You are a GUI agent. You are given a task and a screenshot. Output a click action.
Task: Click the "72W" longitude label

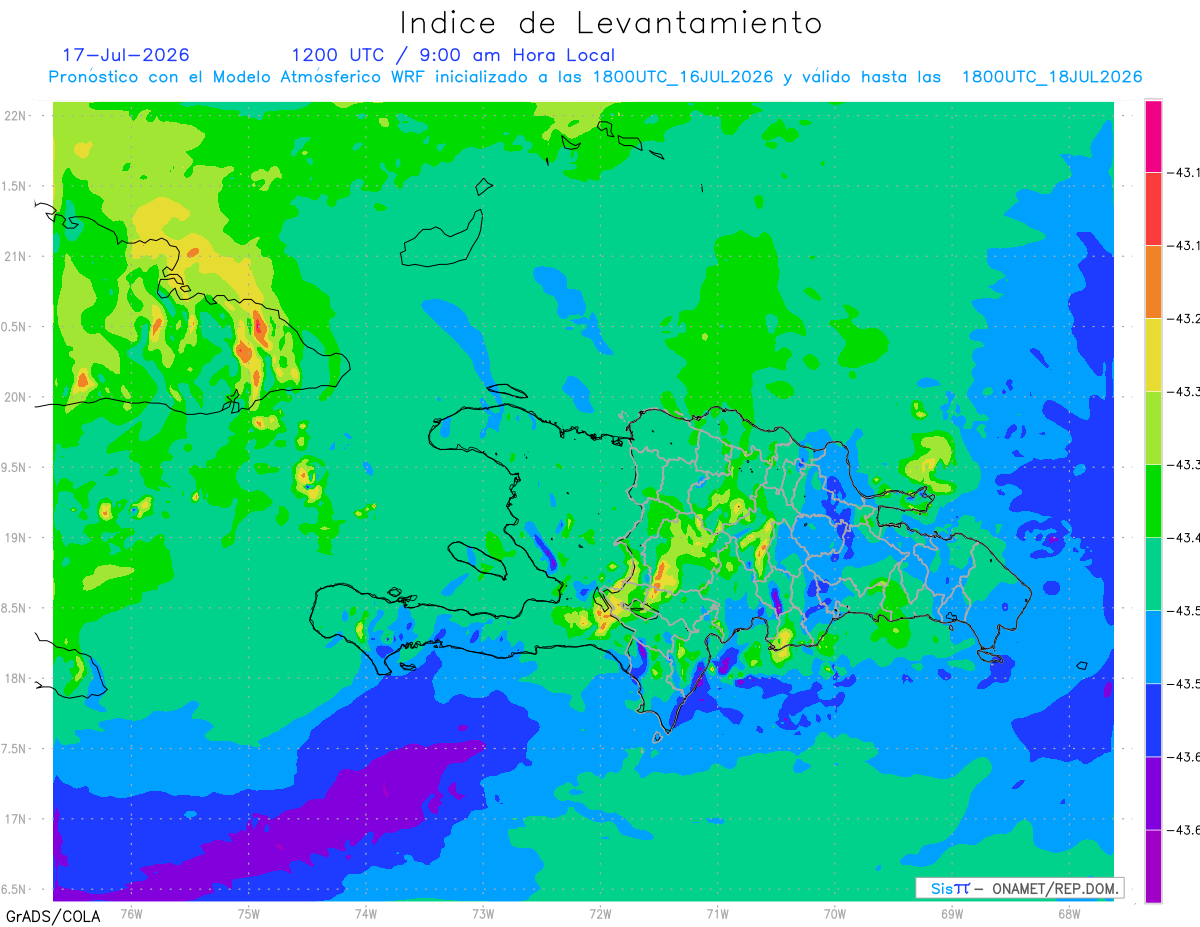pyautogui.click(x=600, y=913)
